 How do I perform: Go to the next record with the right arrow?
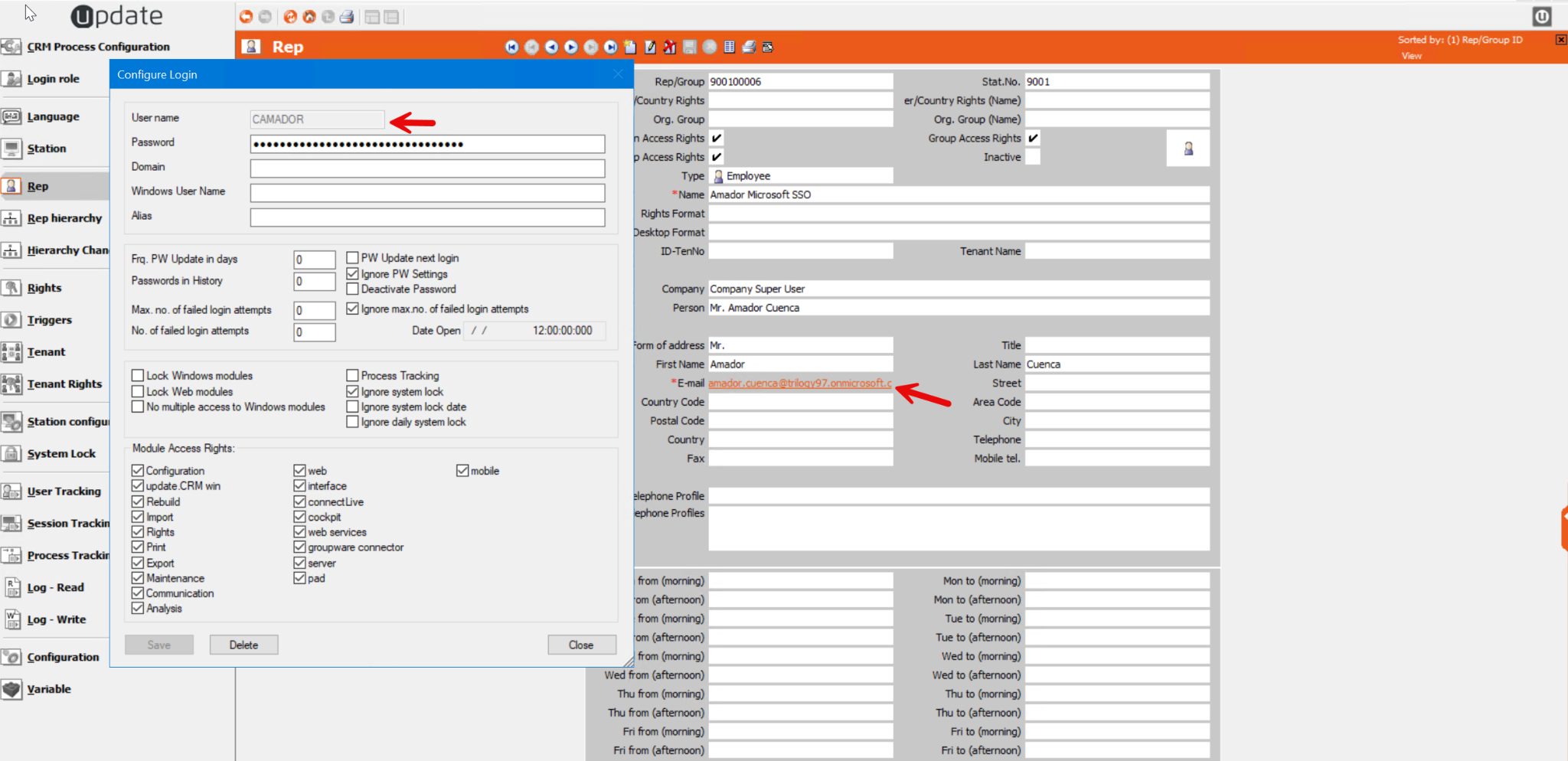point(571,47)
